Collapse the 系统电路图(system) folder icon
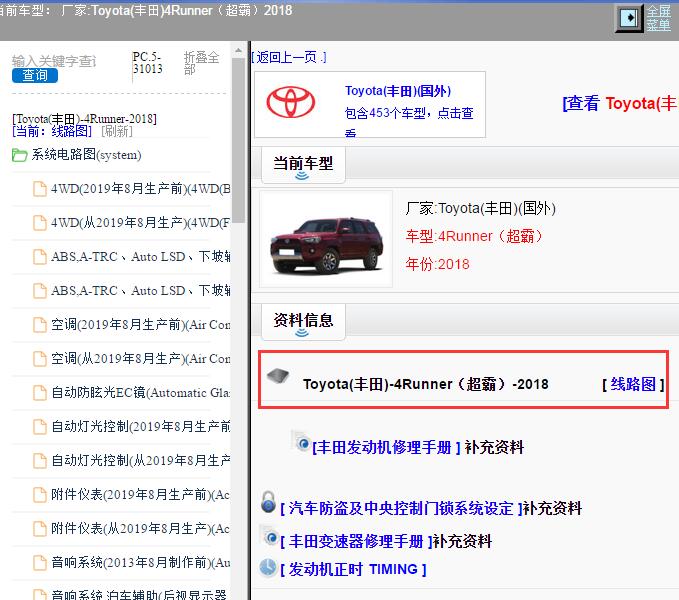679x600 pixels. pyautogui.click(x=19, y=155)
